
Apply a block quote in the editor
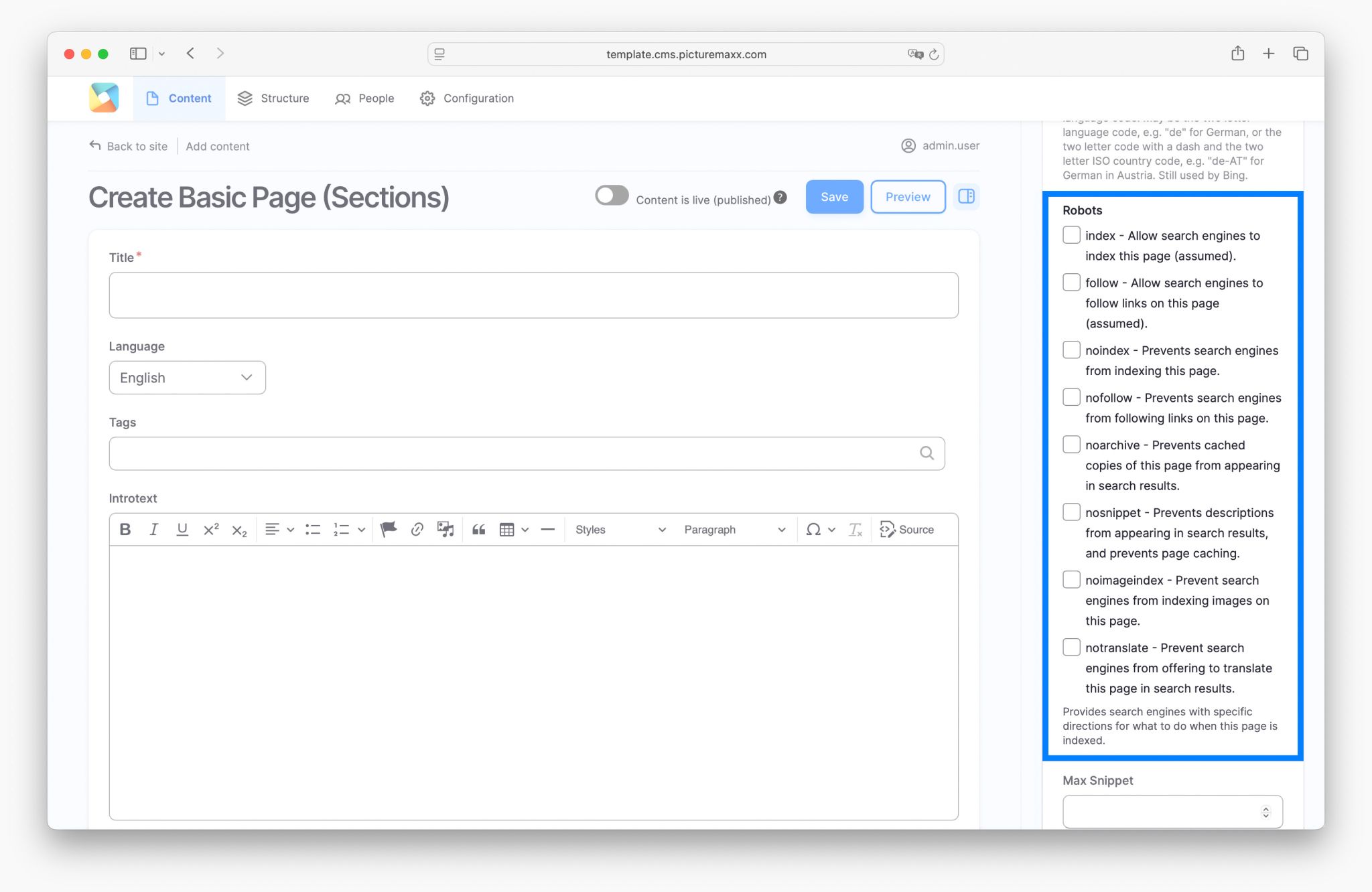click(x=478, y=529)
